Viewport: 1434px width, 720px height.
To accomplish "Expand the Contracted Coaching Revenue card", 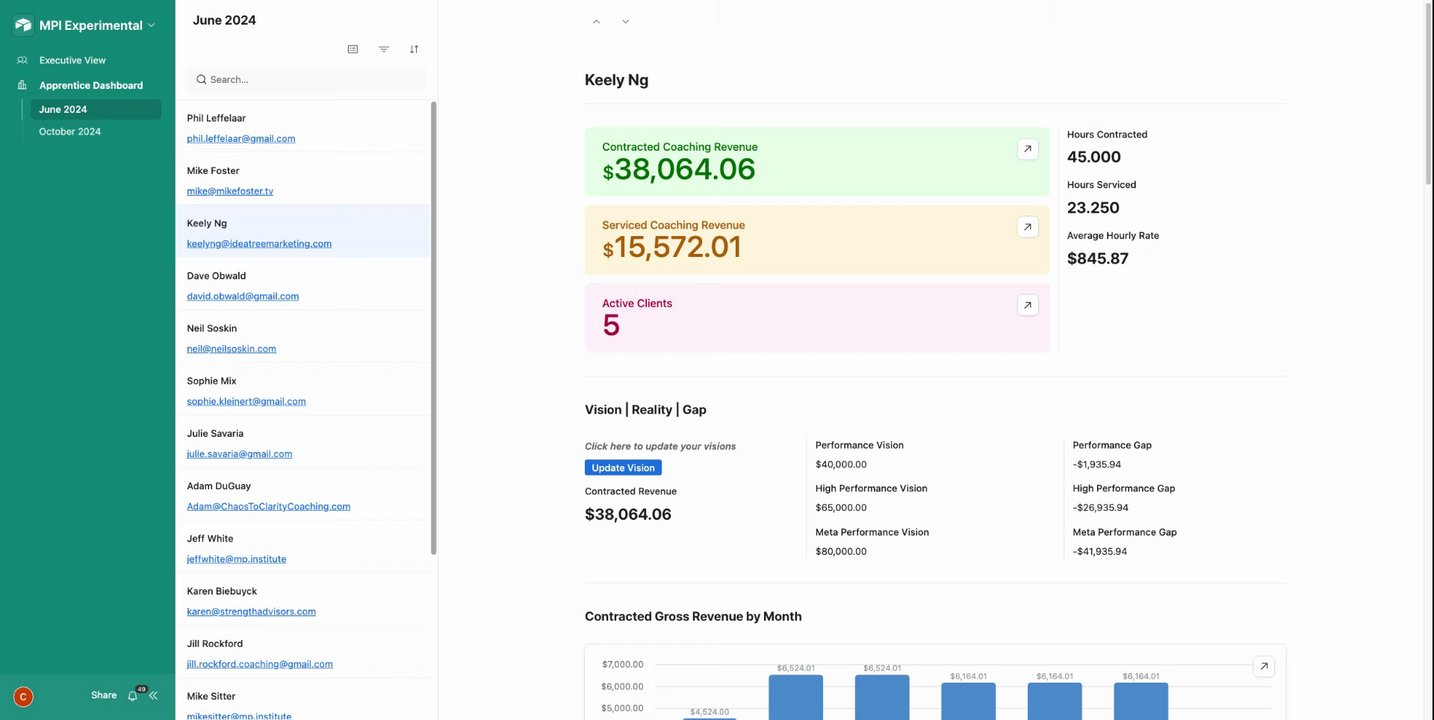I will click(1027, 149).
